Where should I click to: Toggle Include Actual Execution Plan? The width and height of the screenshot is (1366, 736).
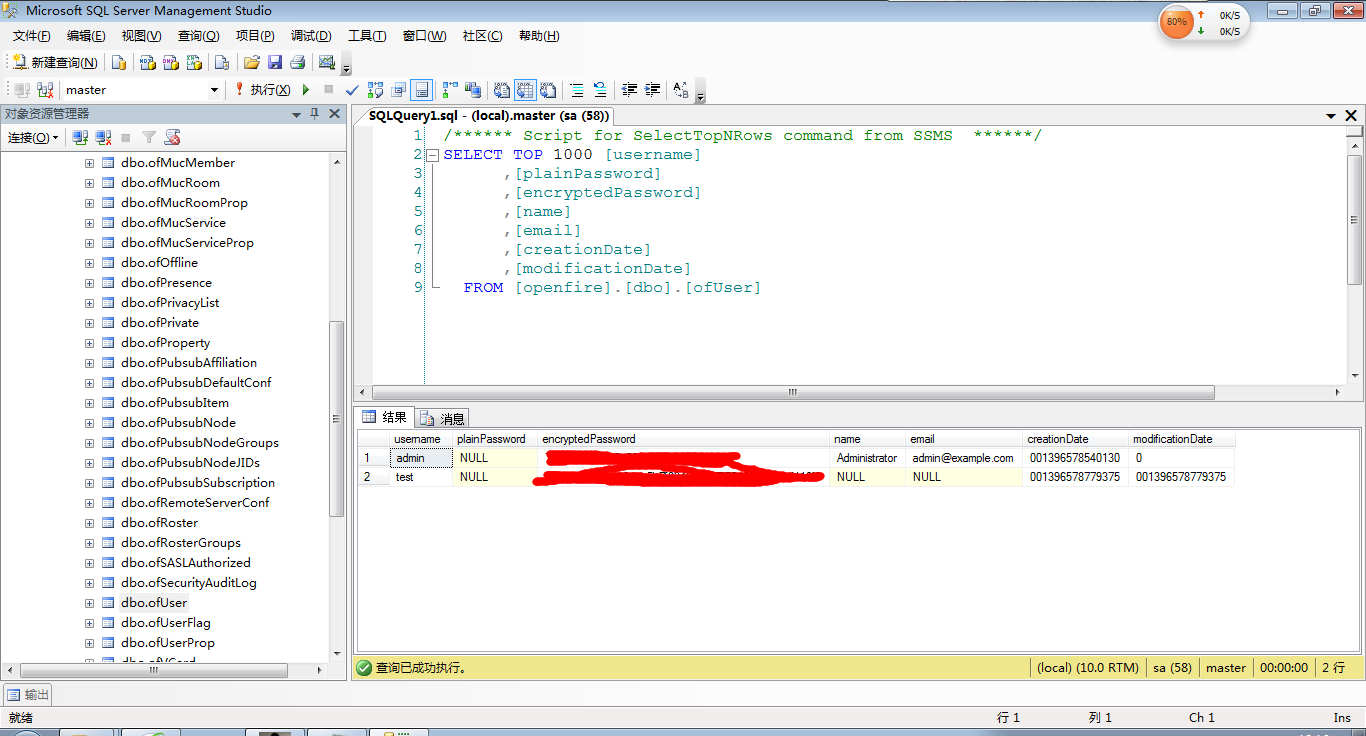[450, 90]
